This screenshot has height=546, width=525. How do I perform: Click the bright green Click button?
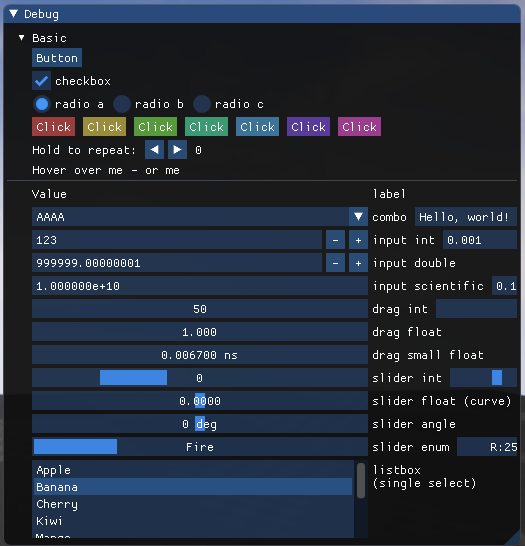[156, 127]
